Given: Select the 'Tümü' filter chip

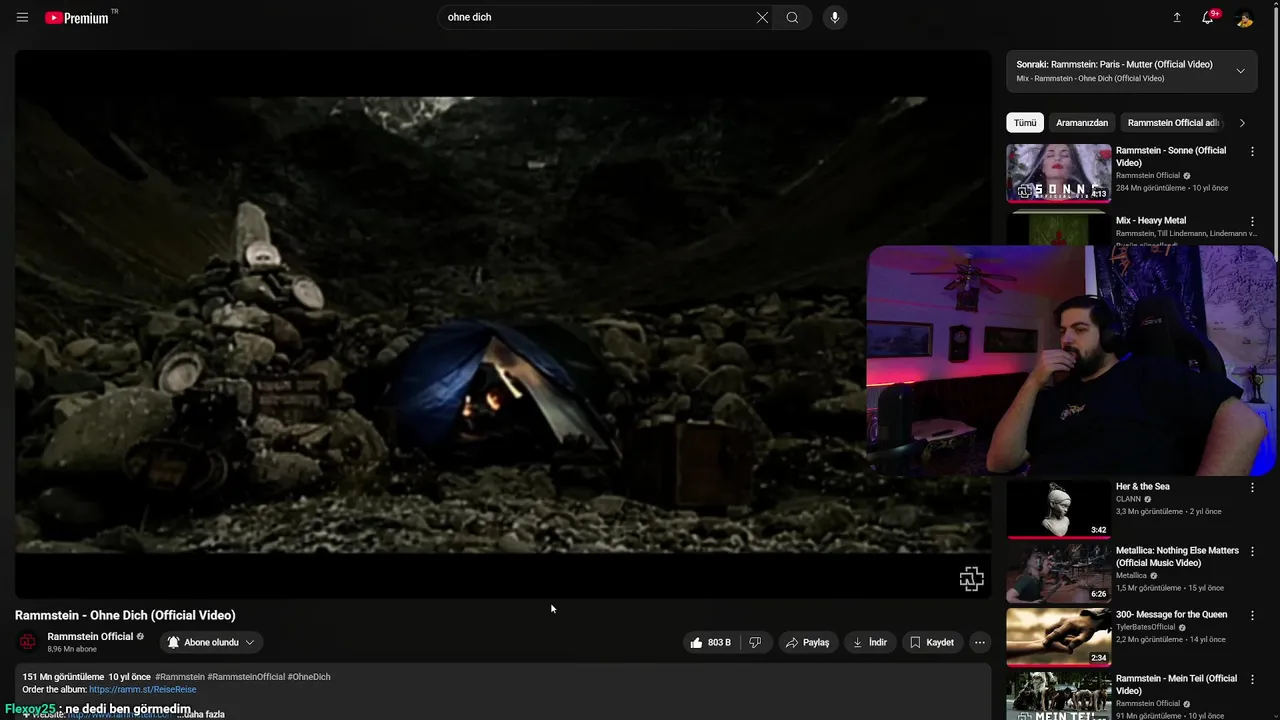Looking at the screenshot, I should 1025,123.
